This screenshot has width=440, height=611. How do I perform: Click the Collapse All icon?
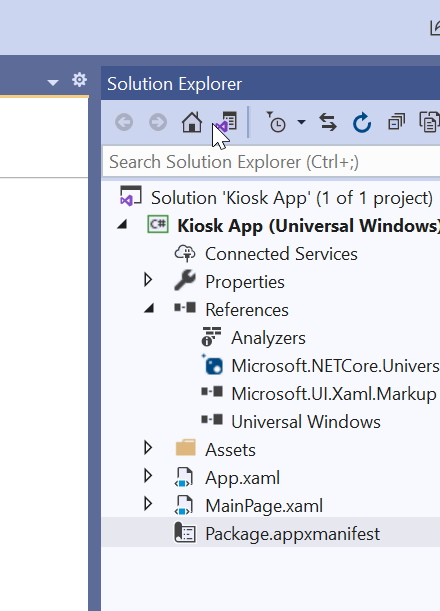(396, 122)
